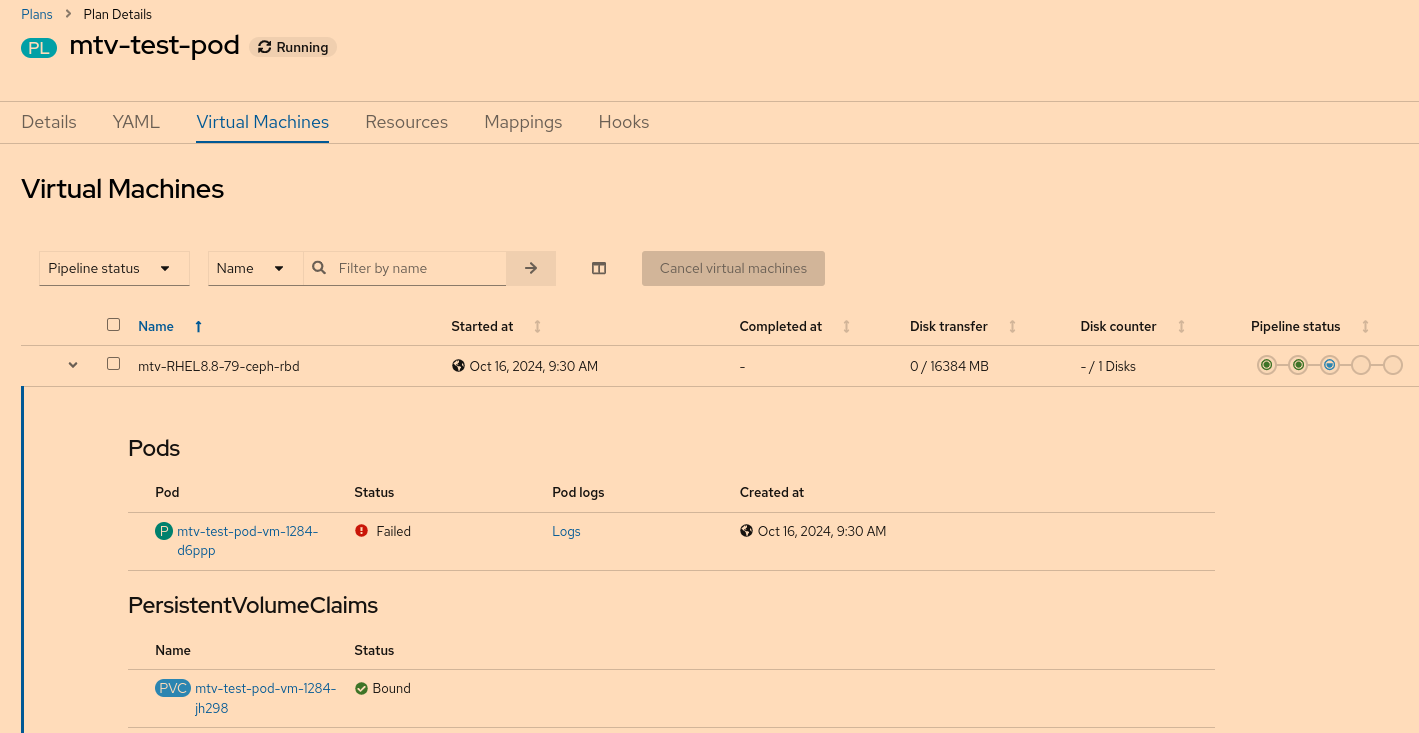
Task: Click the - / 1 Disks counter value
Action: coord(1108,366)
